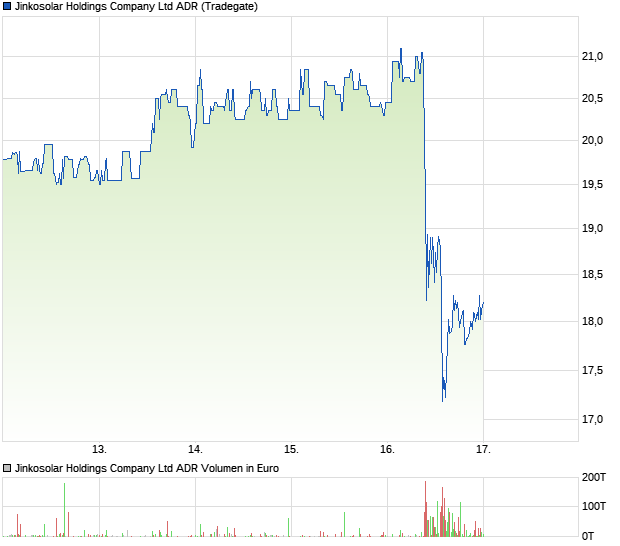Click the tallest green volume bar before the 13th

[x=64, y=510]
